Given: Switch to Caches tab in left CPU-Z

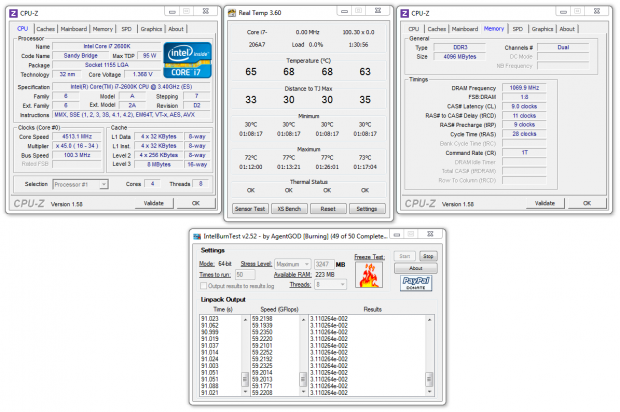Looking at the screenshot, I should [x=45, y=29].
